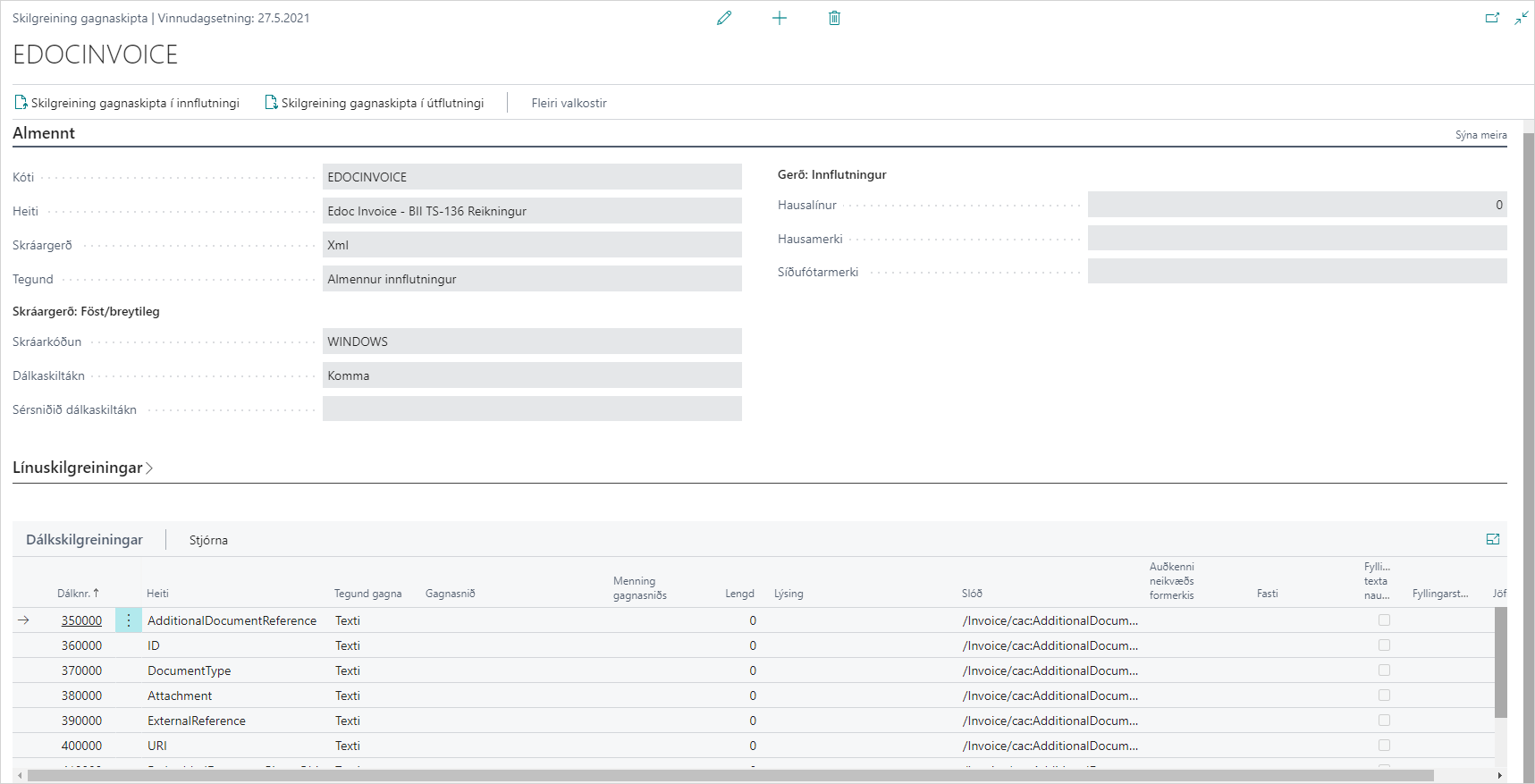This screenshot has height=784, width=1535.
Task: Click Texti data type in Attachment row
Action: tap(348, 695)
